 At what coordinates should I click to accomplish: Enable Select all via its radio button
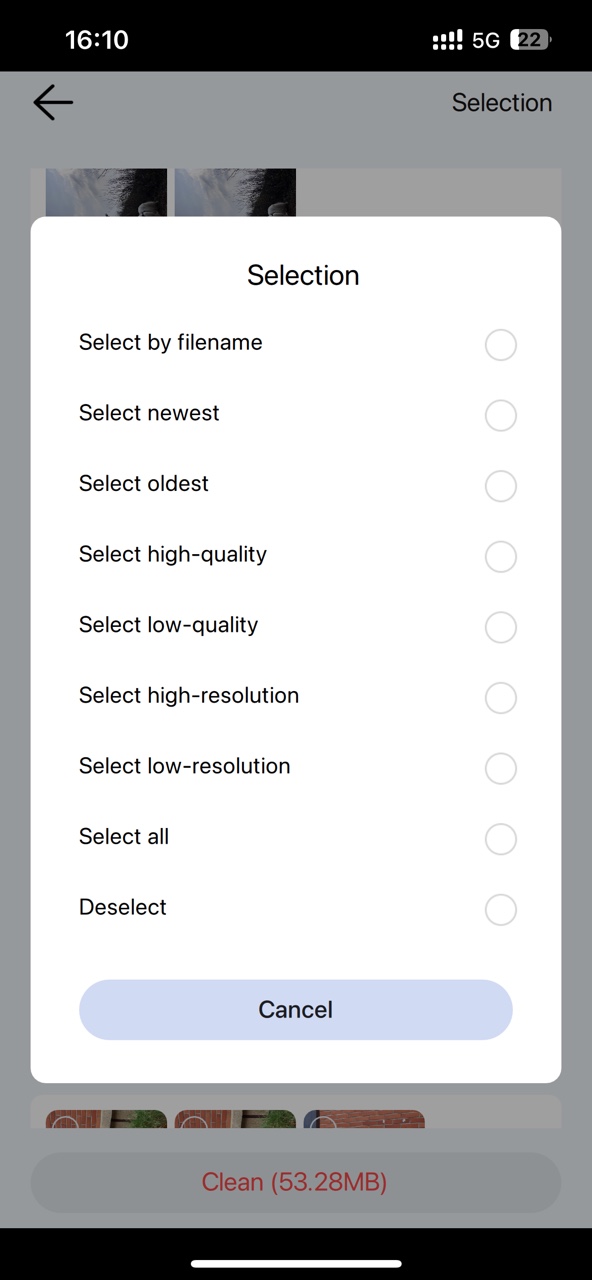pyautogui.click(x=500, y=839)
